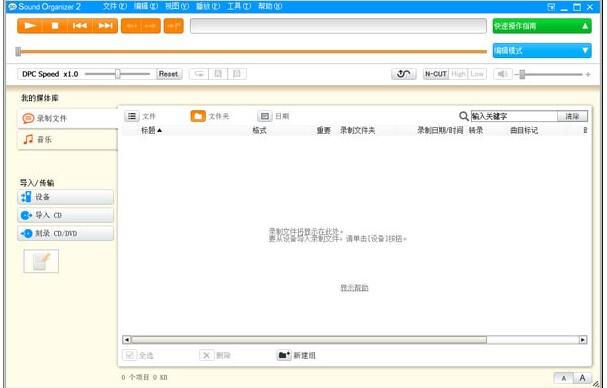Switch the list to folder view
Viewport: 607px width, 388px height.
[198, 116]
